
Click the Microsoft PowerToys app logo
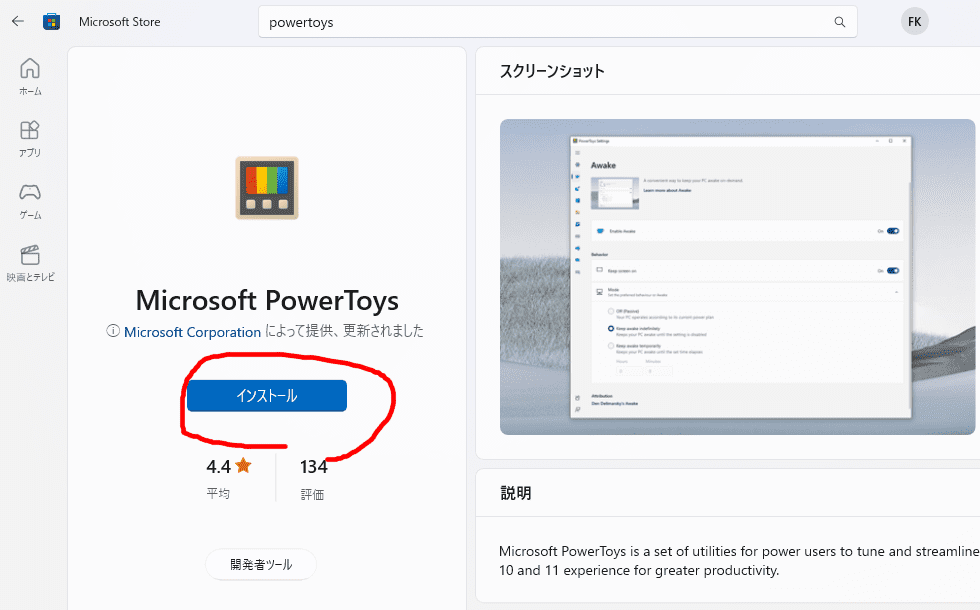[x=267, y=188]
